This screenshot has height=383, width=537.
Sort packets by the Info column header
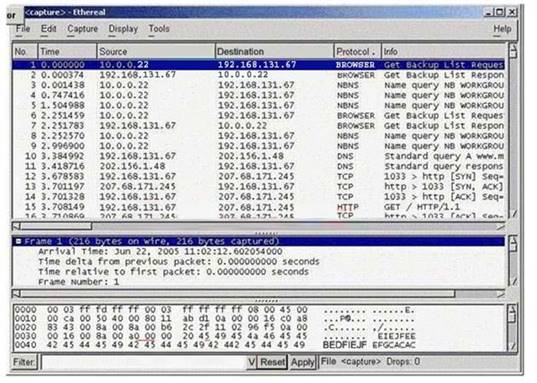[443, 51]
